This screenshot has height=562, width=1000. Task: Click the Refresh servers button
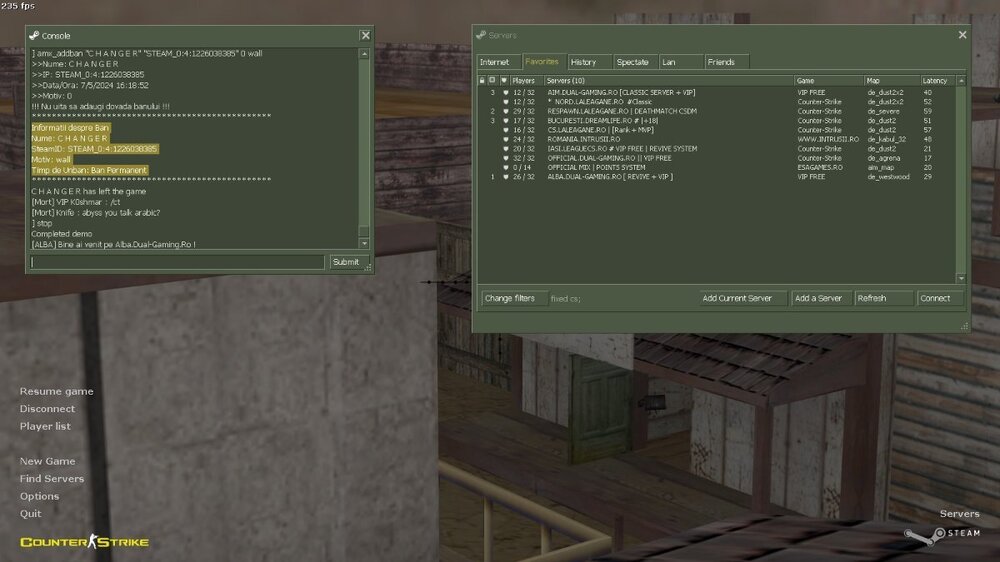[883, 298]
